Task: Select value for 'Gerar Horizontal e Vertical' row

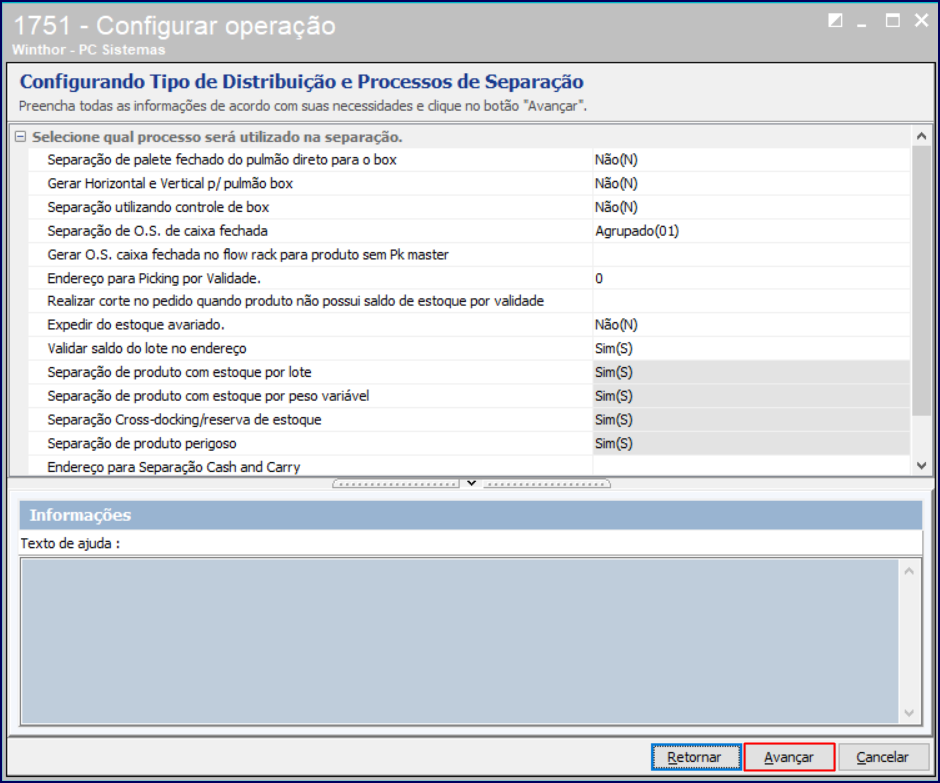Action: (x=751, y=183)
